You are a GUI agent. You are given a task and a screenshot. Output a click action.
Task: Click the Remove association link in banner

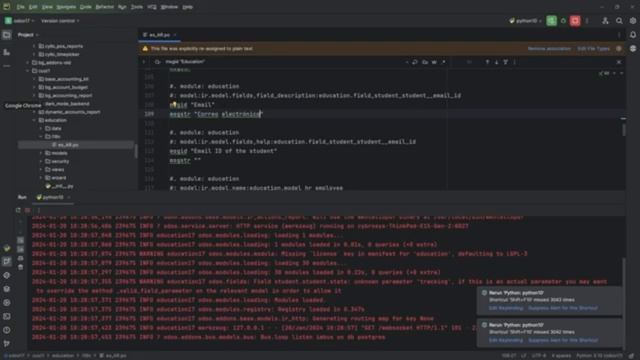tap(549, 49)
